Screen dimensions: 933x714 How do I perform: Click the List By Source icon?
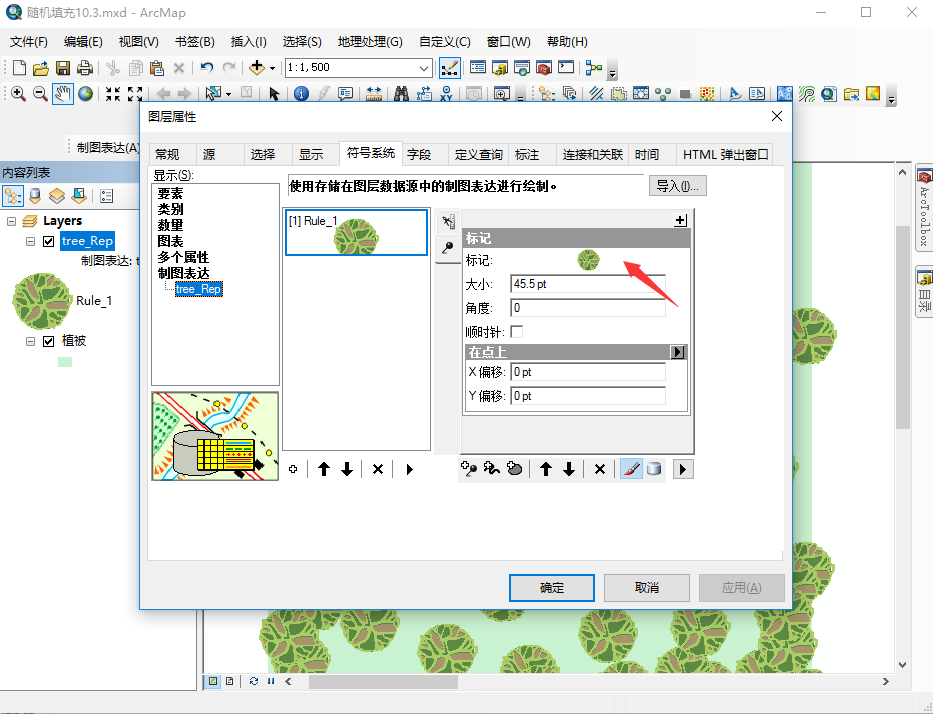click(x=35, y=196)
